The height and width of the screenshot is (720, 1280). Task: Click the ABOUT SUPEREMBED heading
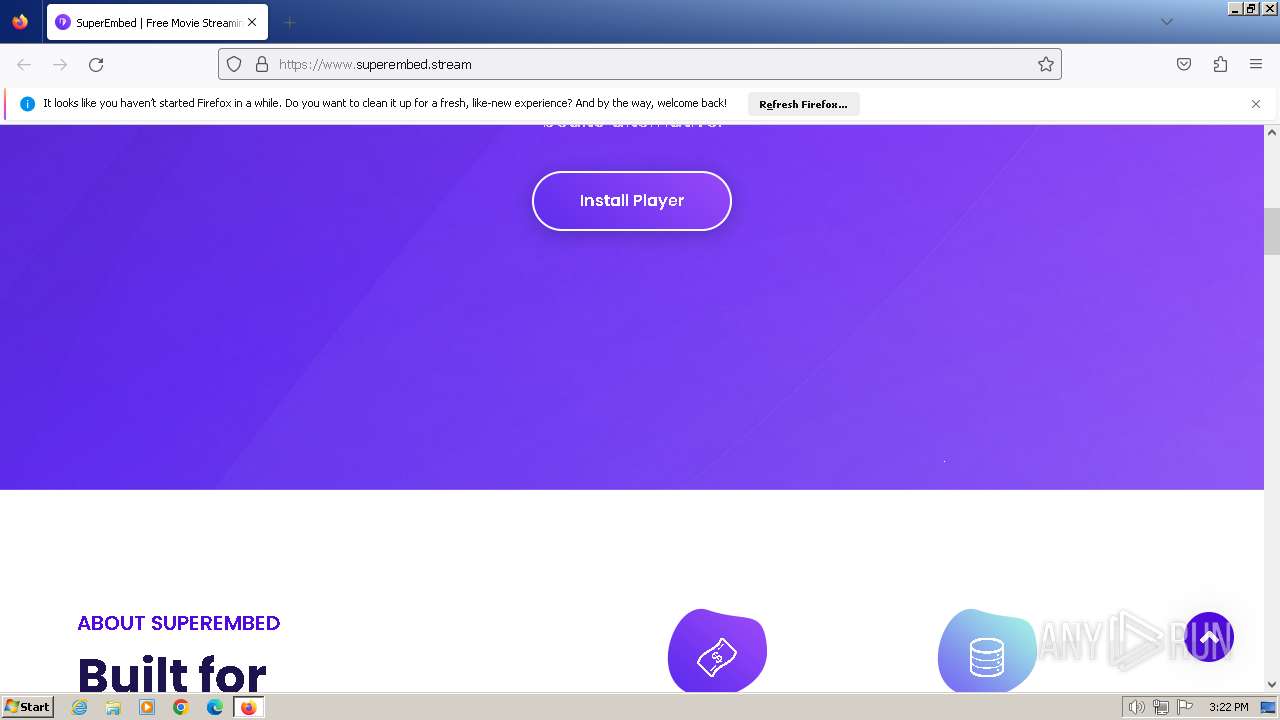179,623
